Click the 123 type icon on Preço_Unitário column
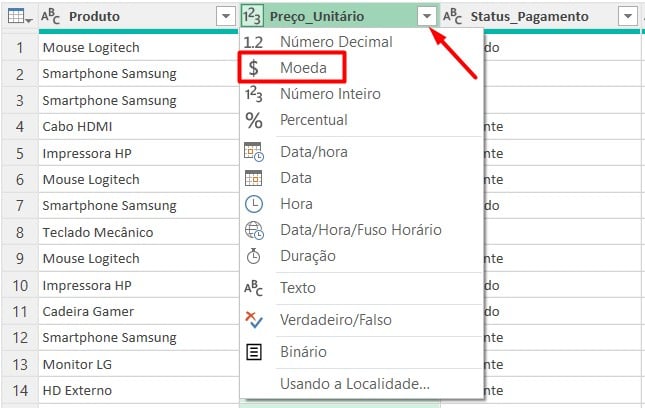 [x=254, y=17]
